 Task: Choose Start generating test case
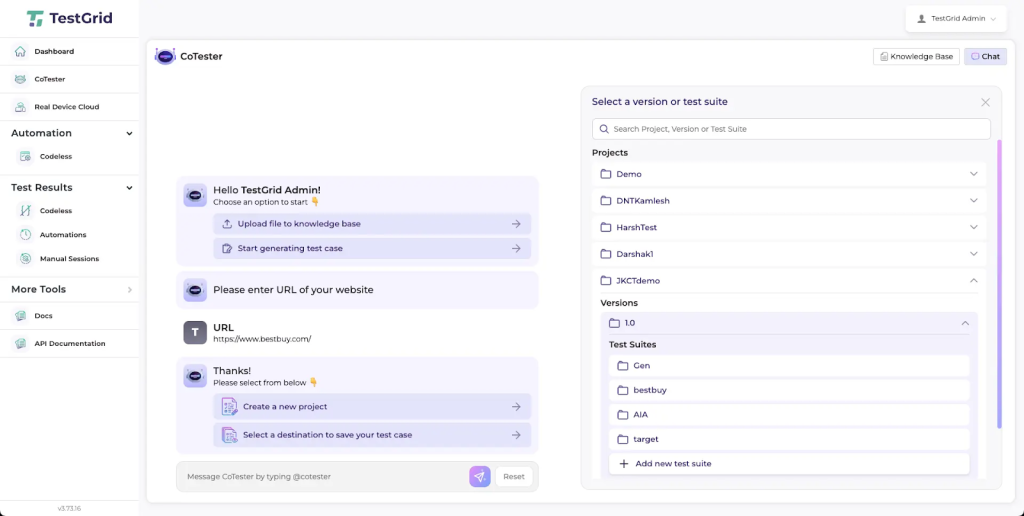(x=372, y=249)
